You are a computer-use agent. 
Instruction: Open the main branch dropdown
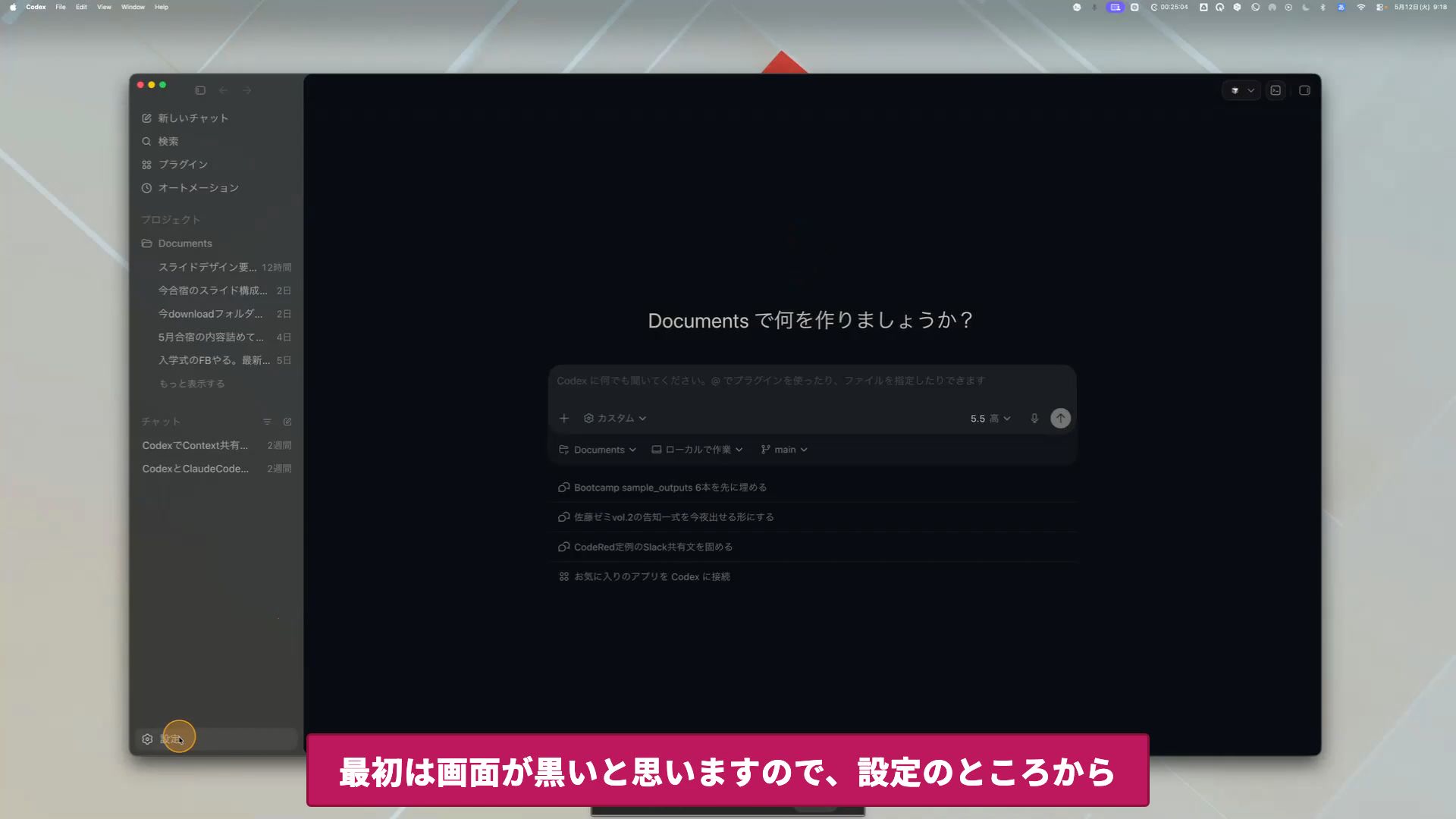(784, 450)
